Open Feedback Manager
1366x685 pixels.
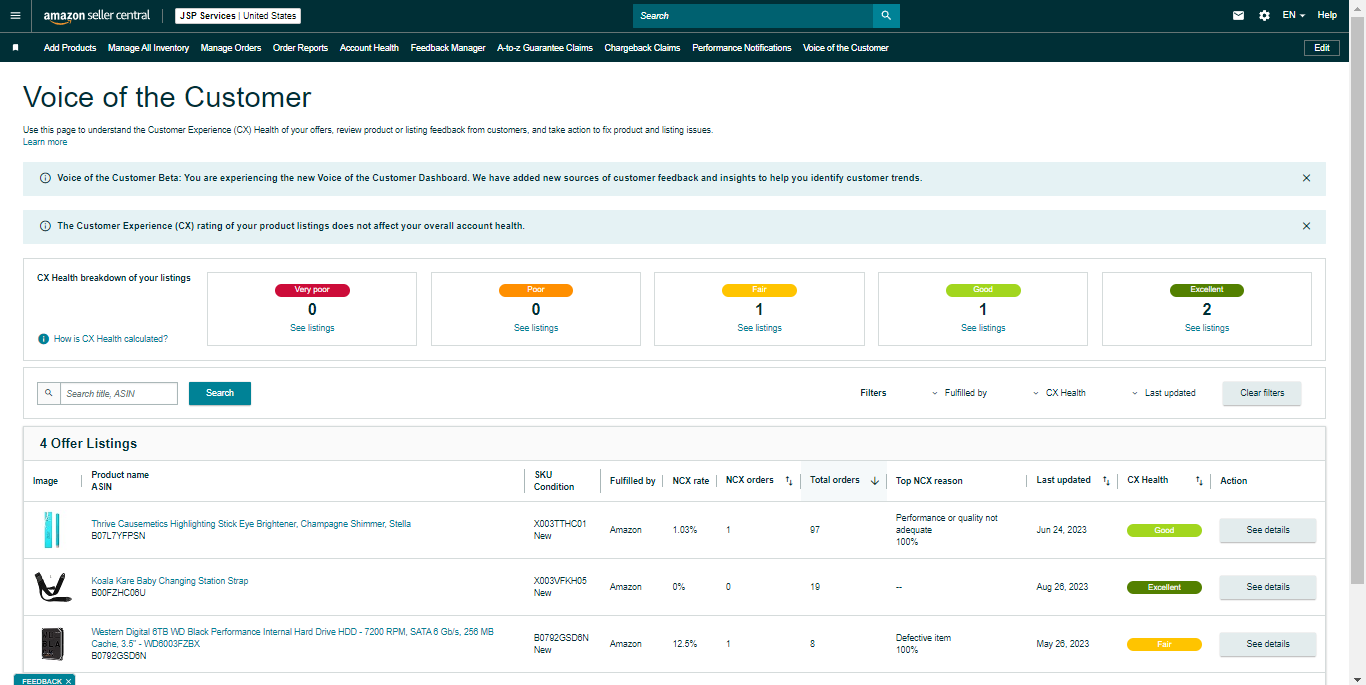tap(448, 47)
